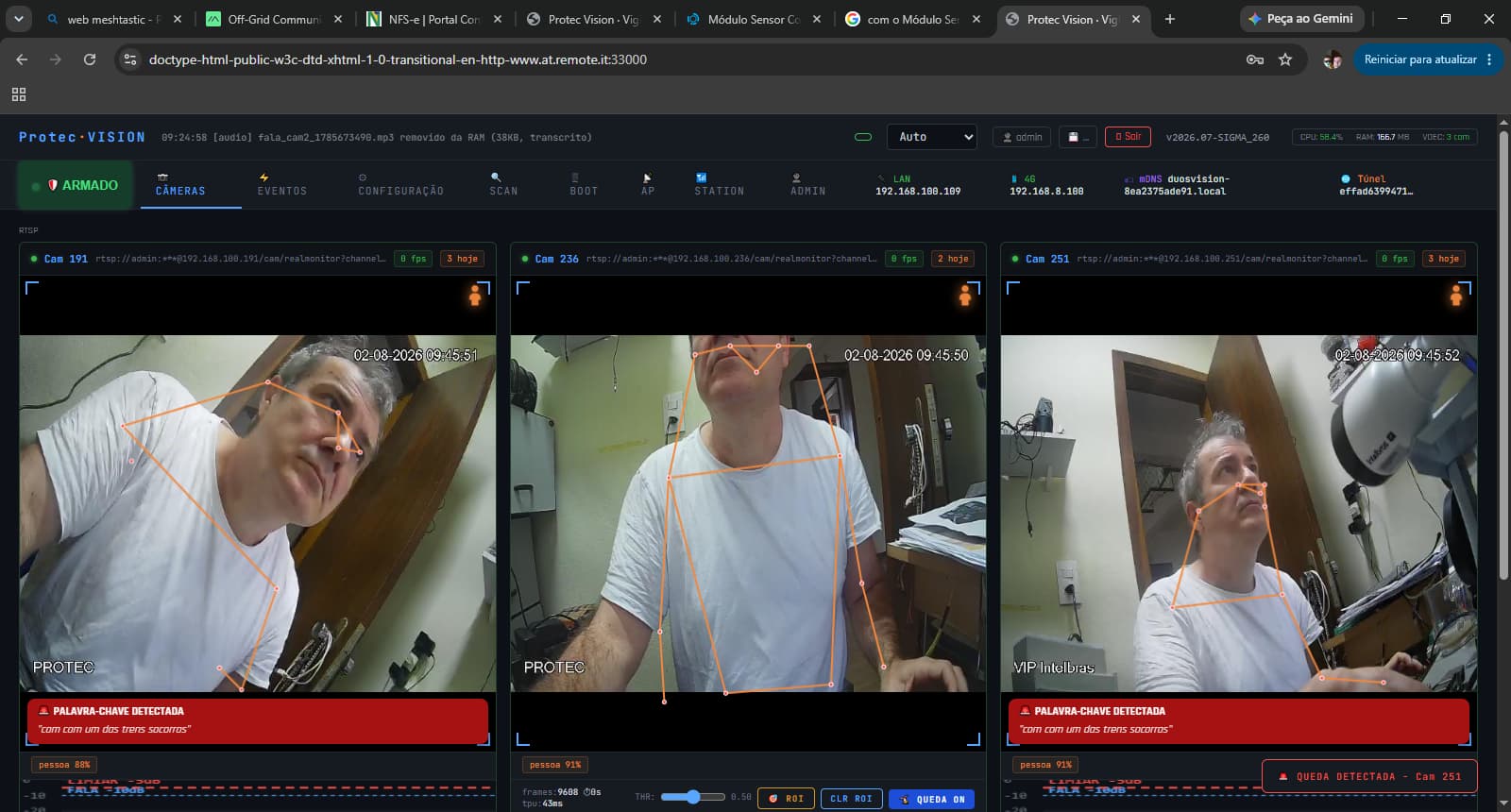Screen dimensions: 1511x812
Task: Open the browser profile avatar
Action: tap(1333, 59)
